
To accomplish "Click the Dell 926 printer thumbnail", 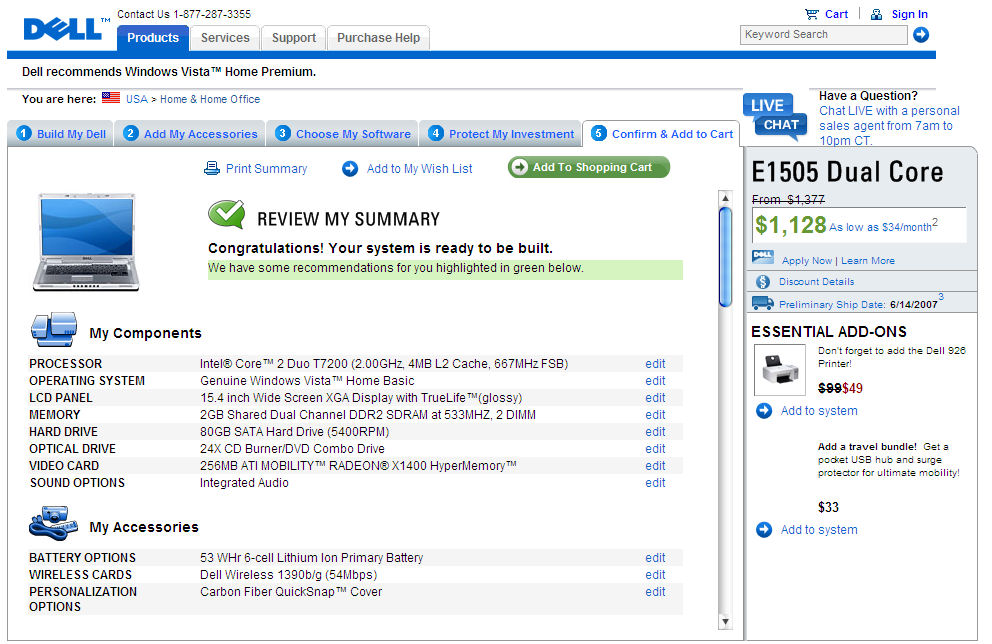I will [x=779, y=369].
